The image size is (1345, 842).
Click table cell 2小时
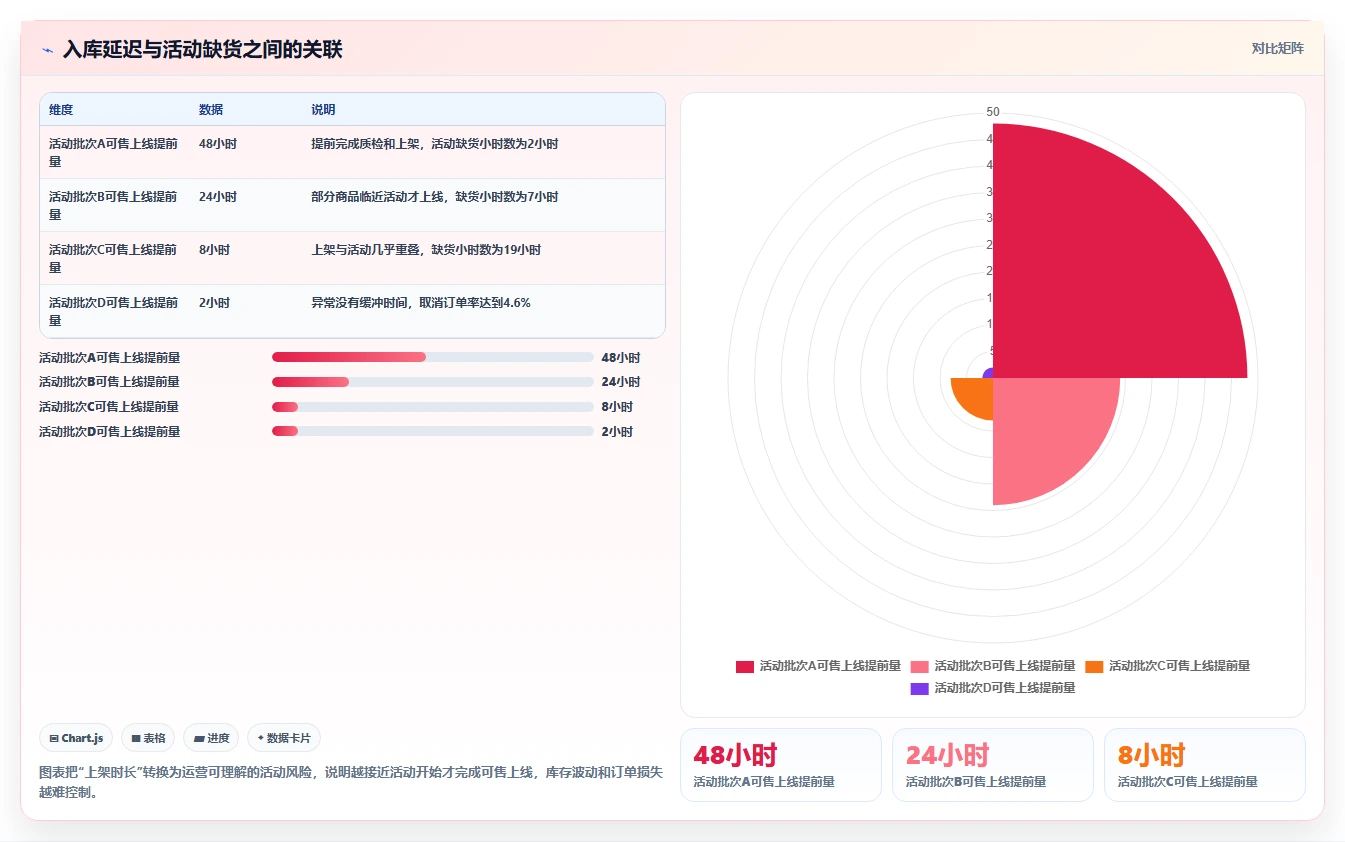(x=214, y=303)
